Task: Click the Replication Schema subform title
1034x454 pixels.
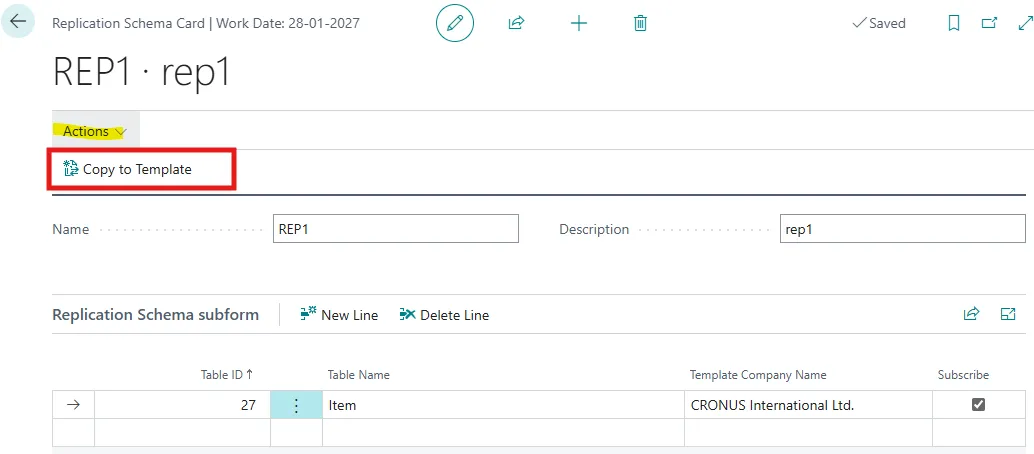Action: pyautogui.click(x=156, y=315)
